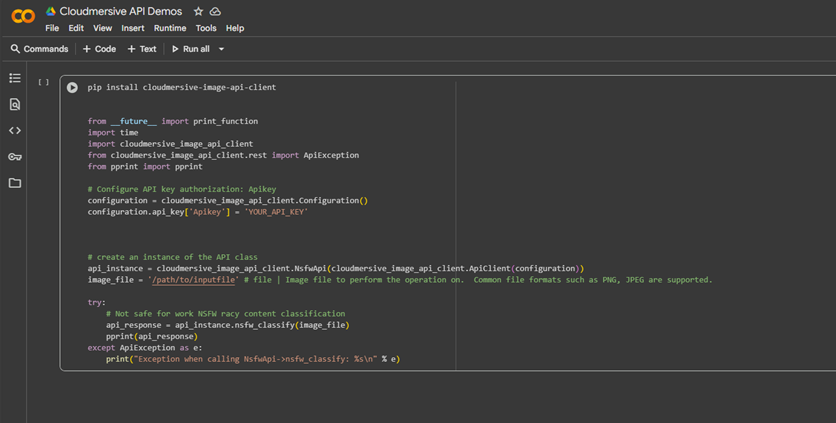Click the '# create an instance of the API class' comment
Screen dimensions: 836x423
pos(173,257)
